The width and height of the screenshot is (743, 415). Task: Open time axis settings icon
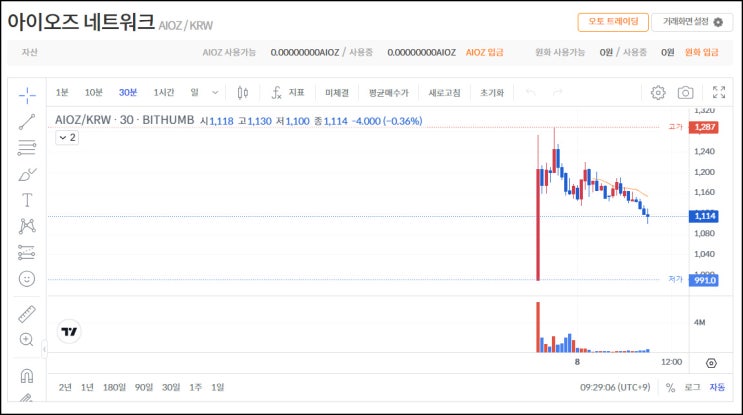pos(711,363)
